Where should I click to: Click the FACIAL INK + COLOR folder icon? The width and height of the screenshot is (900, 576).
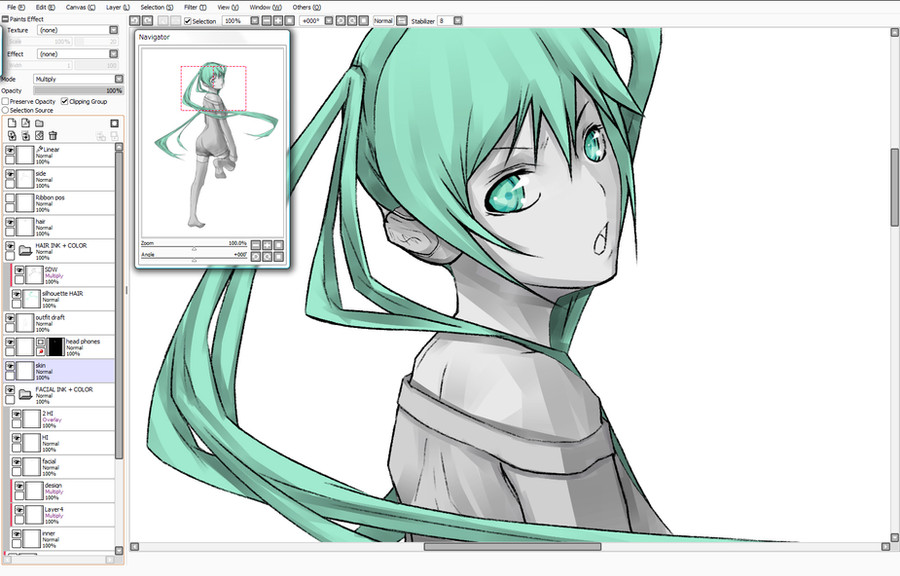(25, 394)
